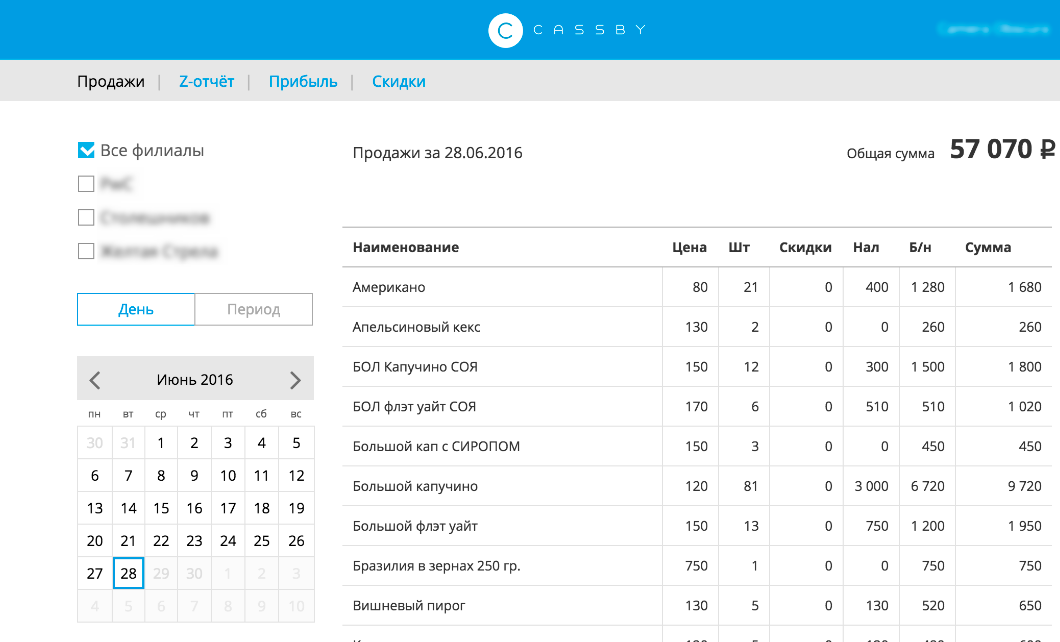Viewport: 1060px width, 642px height.
Task: Choose the highlighted date 28
Action: (128, 574)
